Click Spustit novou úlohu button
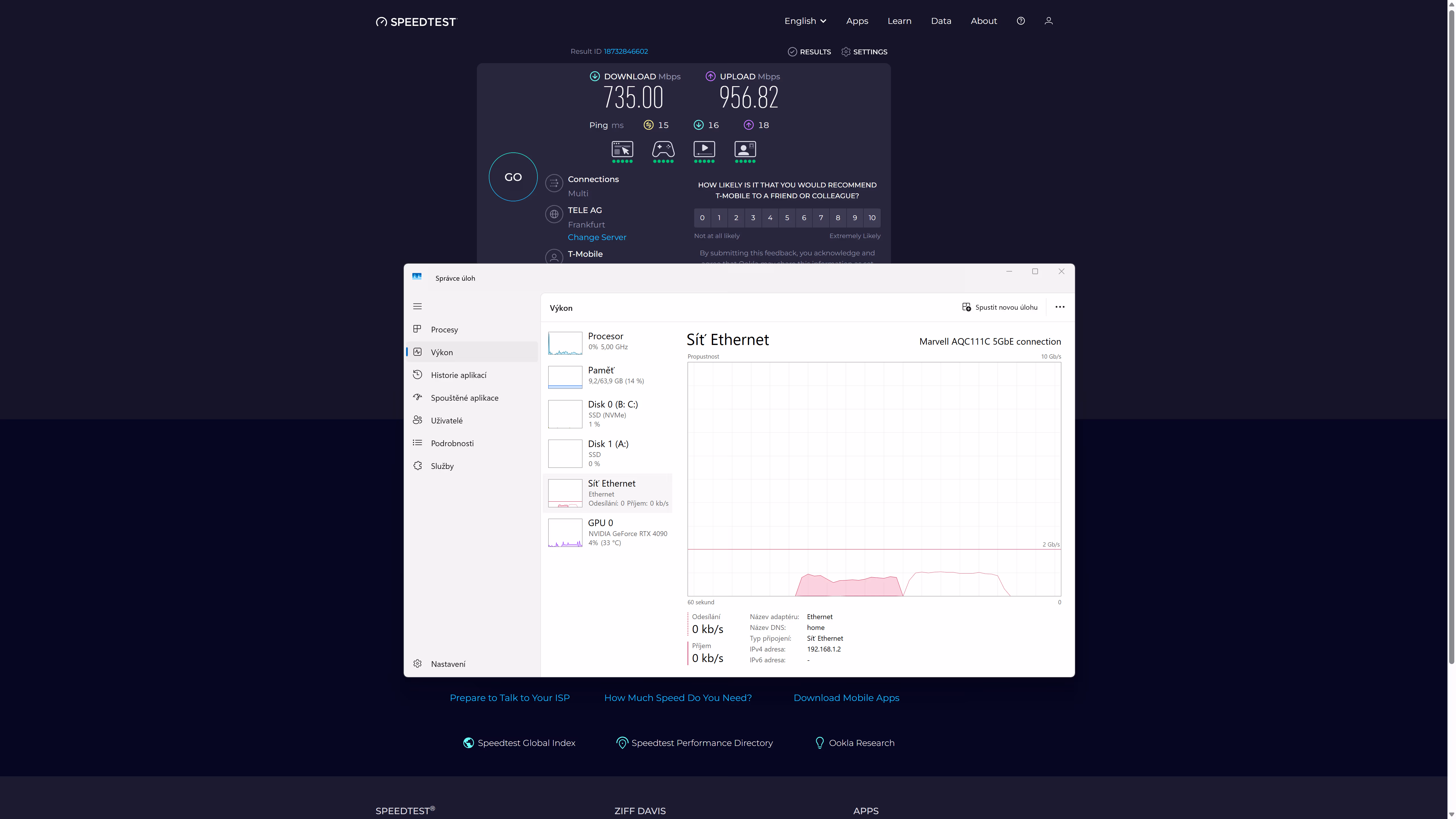 pos(999,307)
